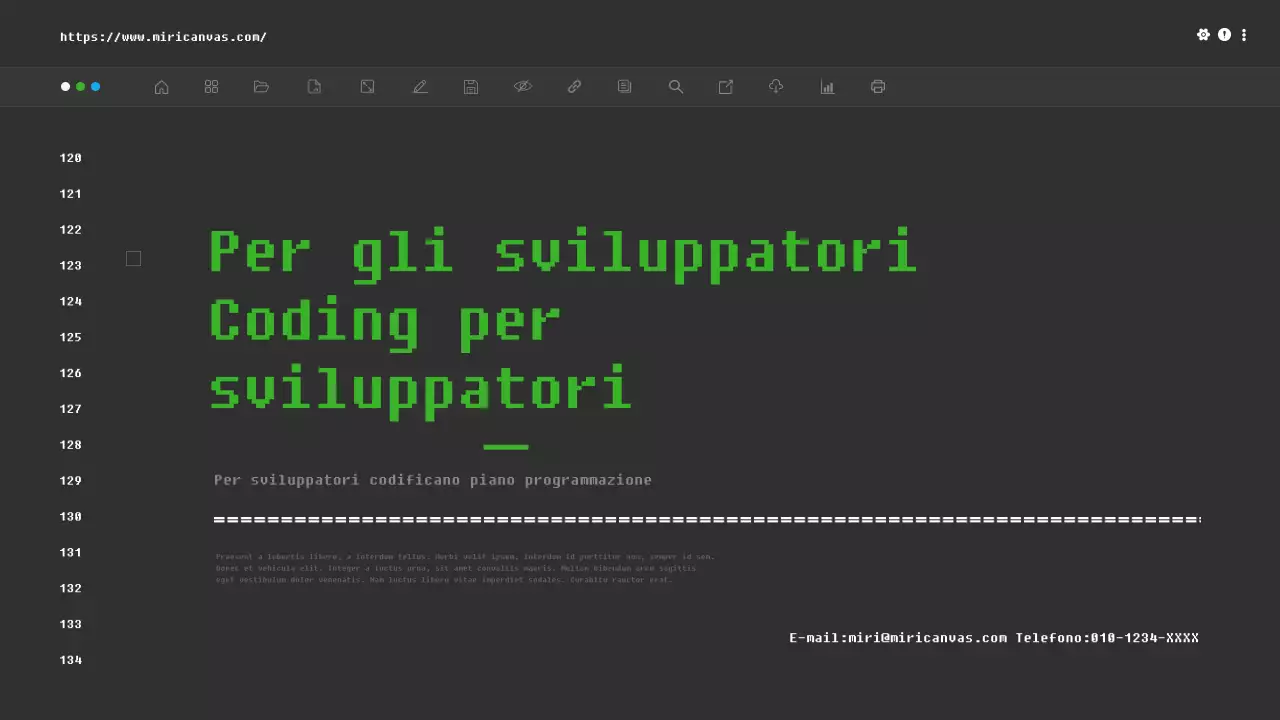Open the settings gear menu
The height and width of the screenshot is (720, 1280).
click(1204, 34)
